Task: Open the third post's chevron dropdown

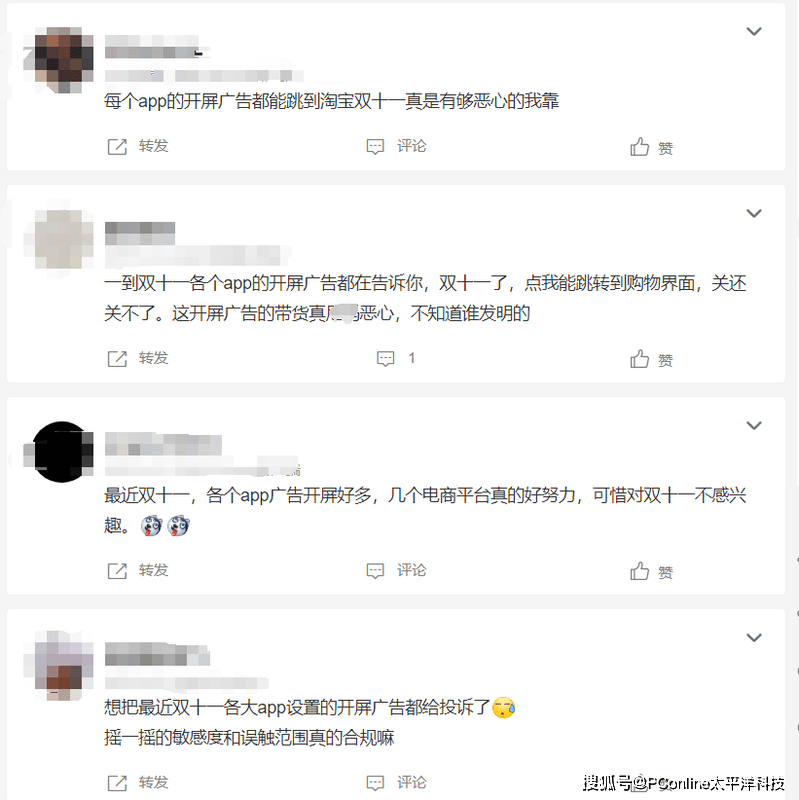Action: 754,426
